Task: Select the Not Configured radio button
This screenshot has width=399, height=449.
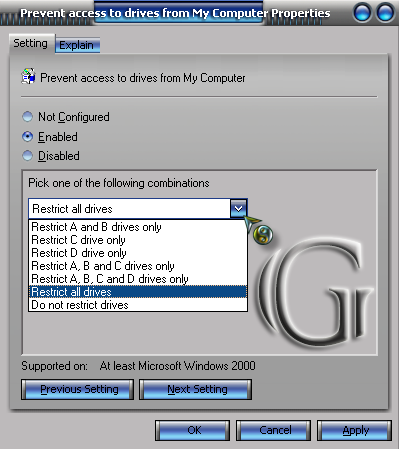Action: pyautogui.click(x=27, y=117)
